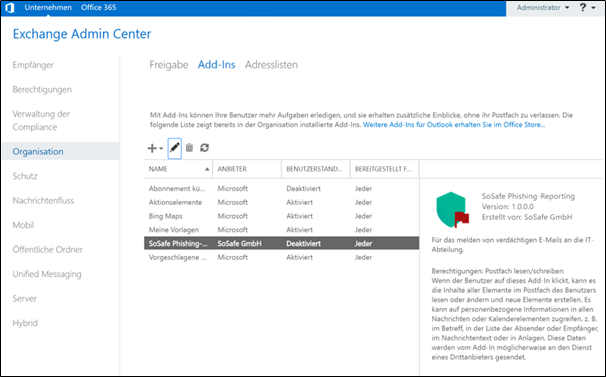The image size is (606, 377).
Task: Click the trash can delete icon
Action: click(189, 148)
